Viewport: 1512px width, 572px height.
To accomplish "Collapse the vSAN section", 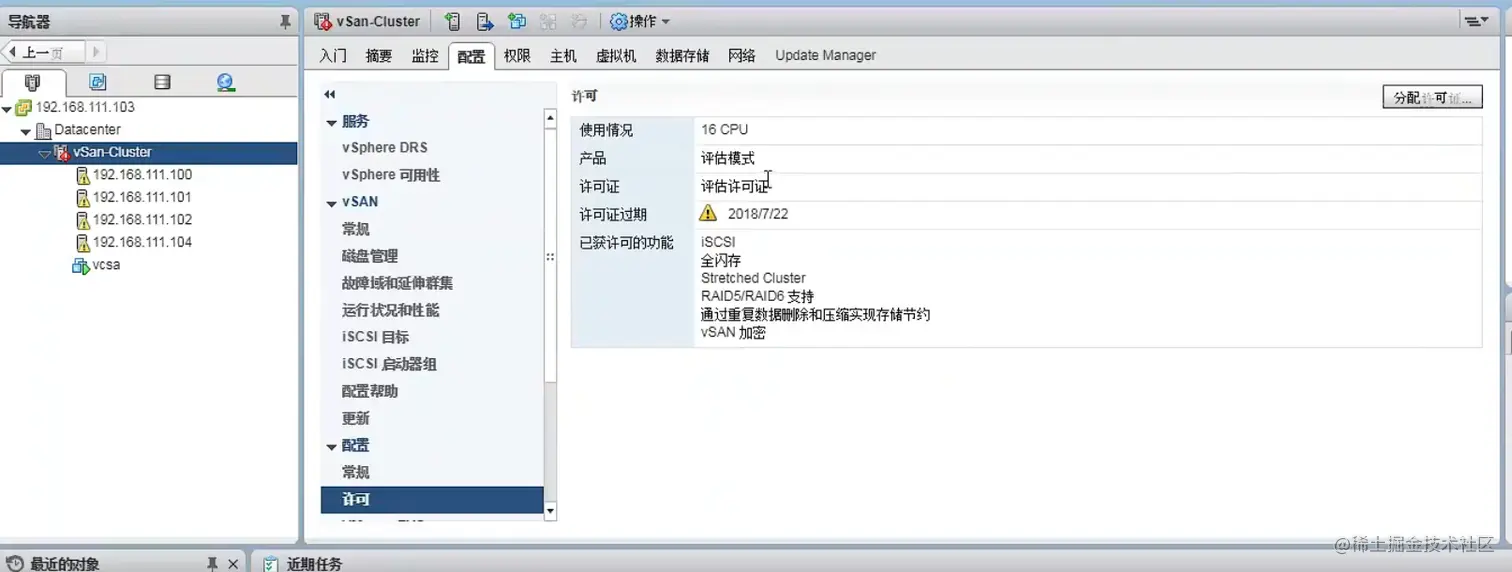I will click(332, 203).
